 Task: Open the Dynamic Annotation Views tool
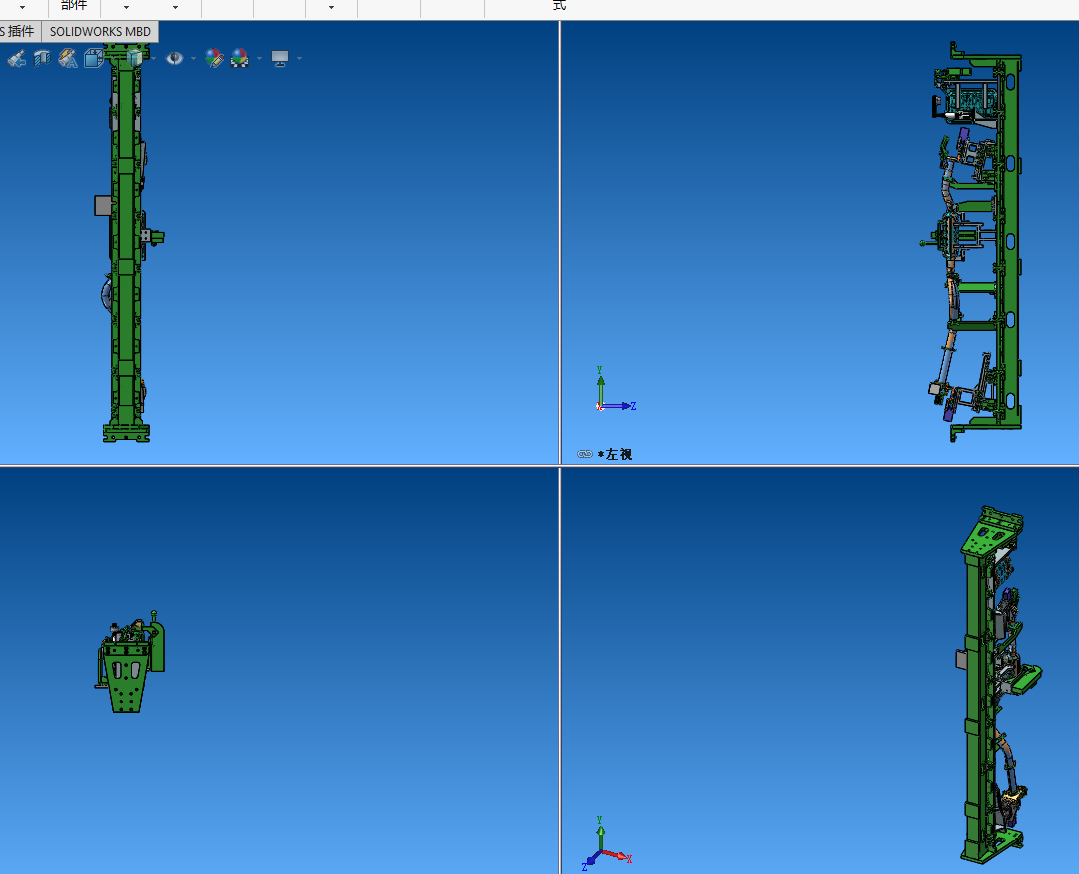(68, 59)
